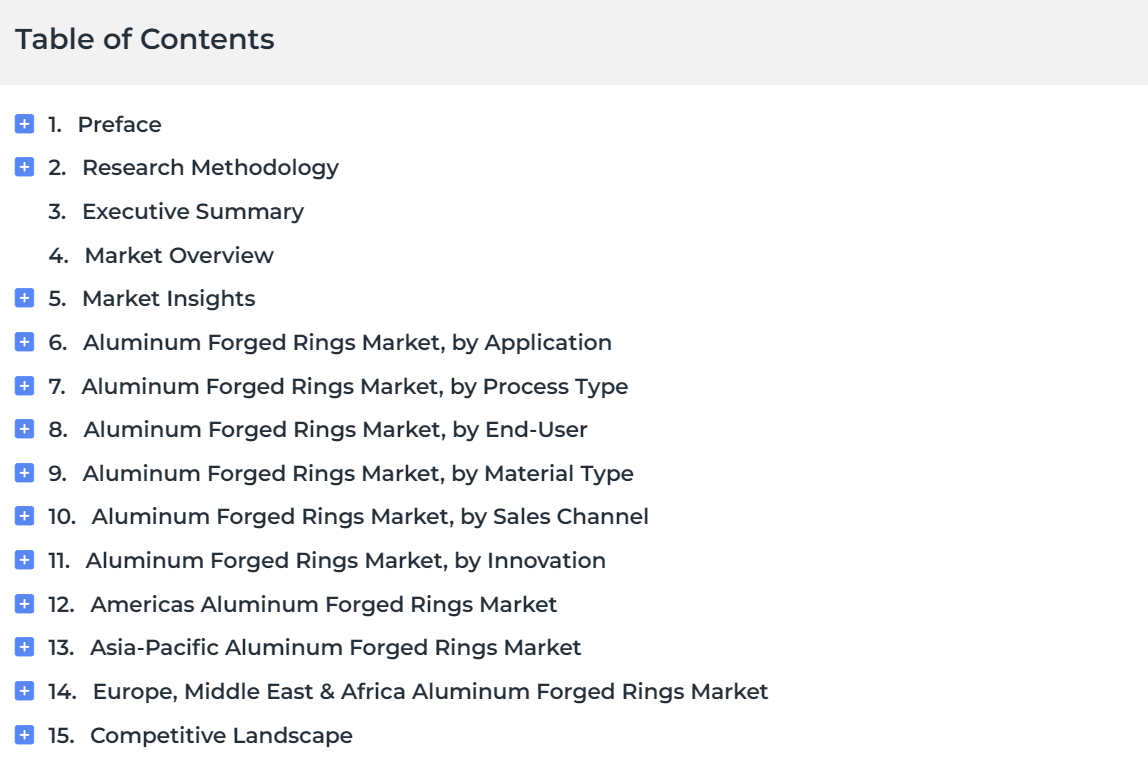Viewport: 1148px width, 771px height.
Task: Click plus icon beside by Sales Channel chapter
Action: coord(24,516)
